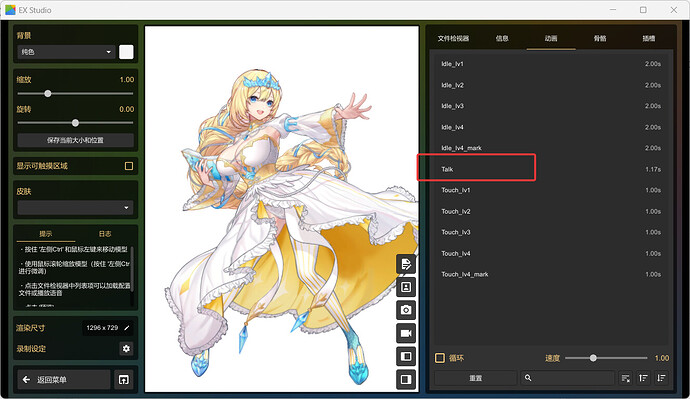Screen dimensions: 690x399
Task: Click the portrait icon in the canvas toolbar
Action: 406,287
